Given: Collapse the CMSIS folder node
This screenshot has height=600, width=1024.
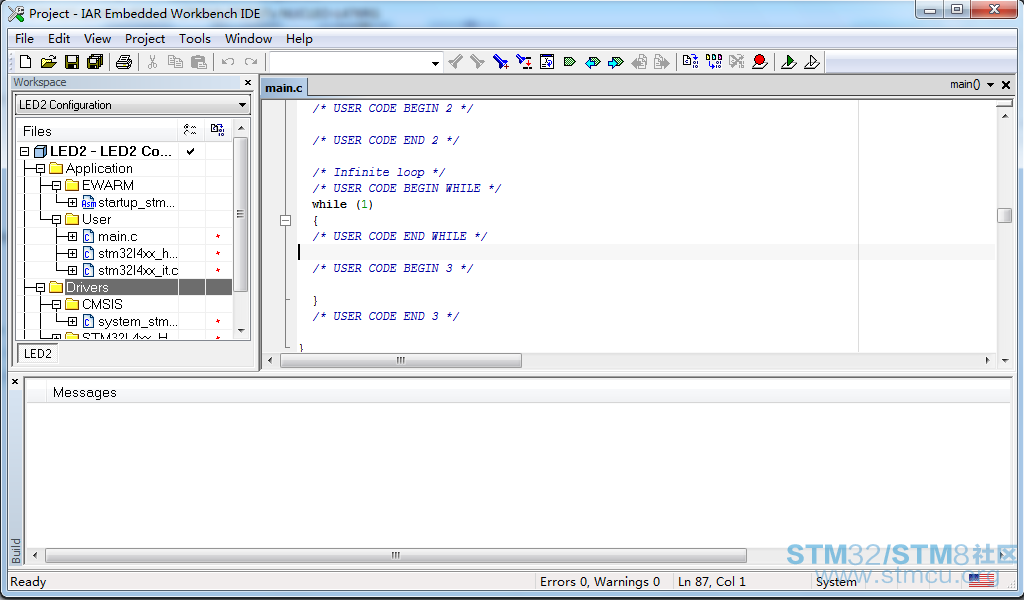Looking at the screenshot, I should (x=56, y=304).
